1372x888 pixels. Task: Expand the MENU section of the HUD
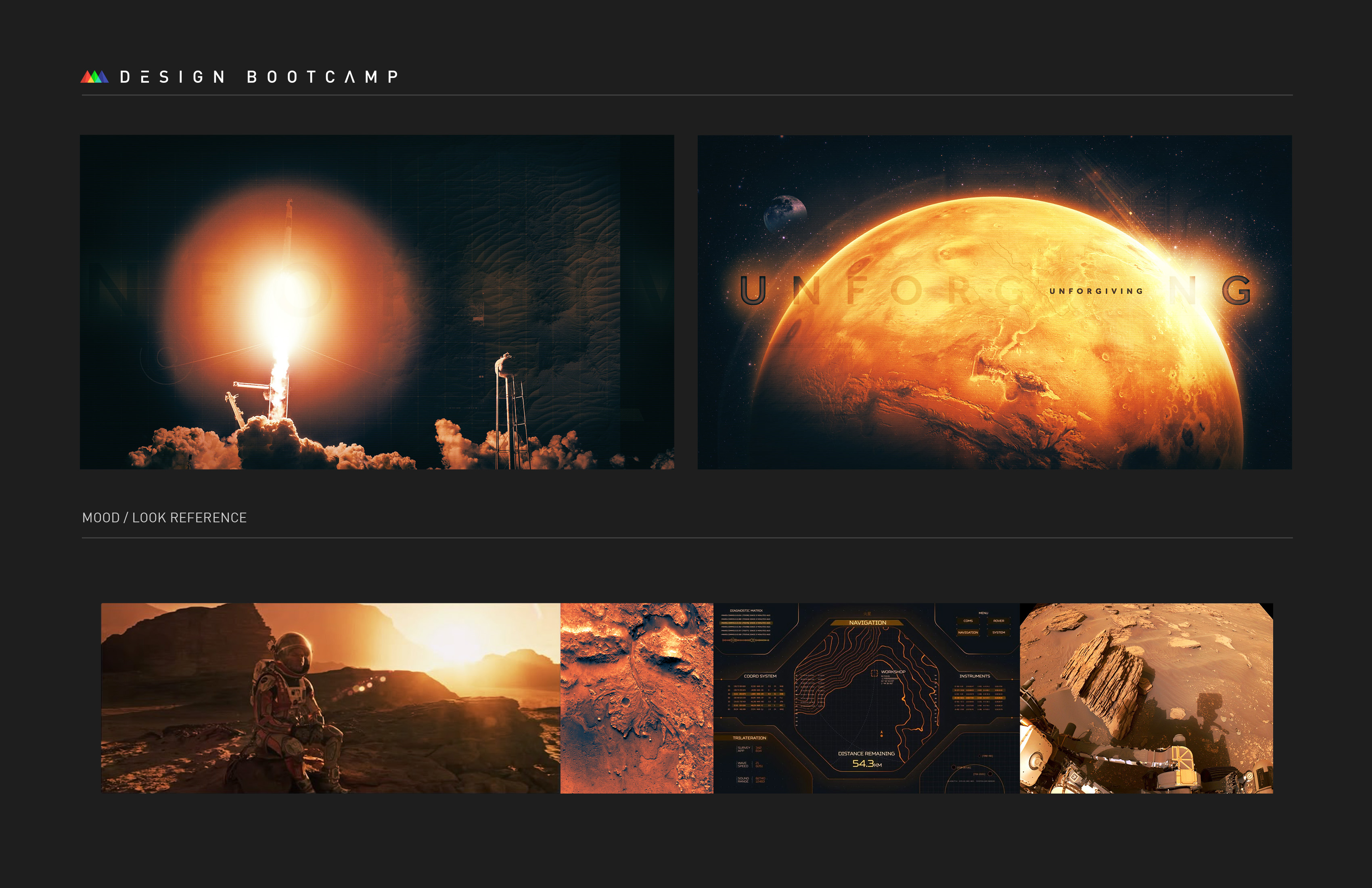click(x=983, y=614)
